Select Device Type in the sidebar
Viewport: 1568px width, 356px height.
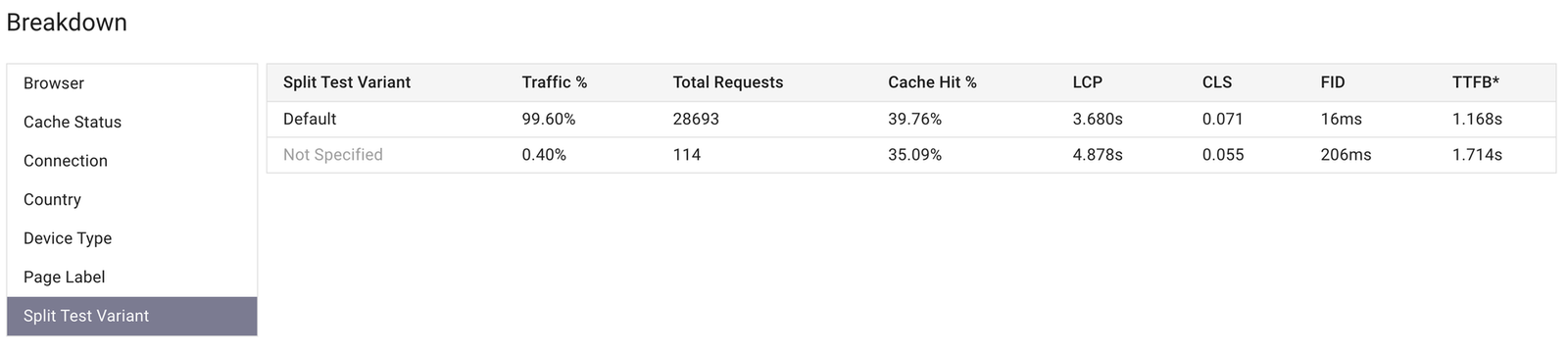pos(131,238)
